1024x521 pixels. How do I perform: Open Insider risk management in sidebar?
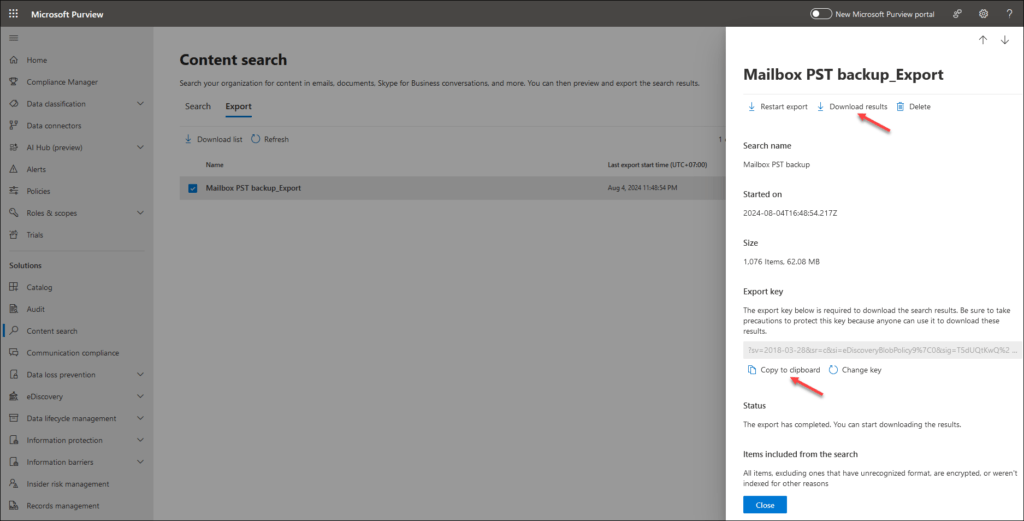tap(68, 484)
